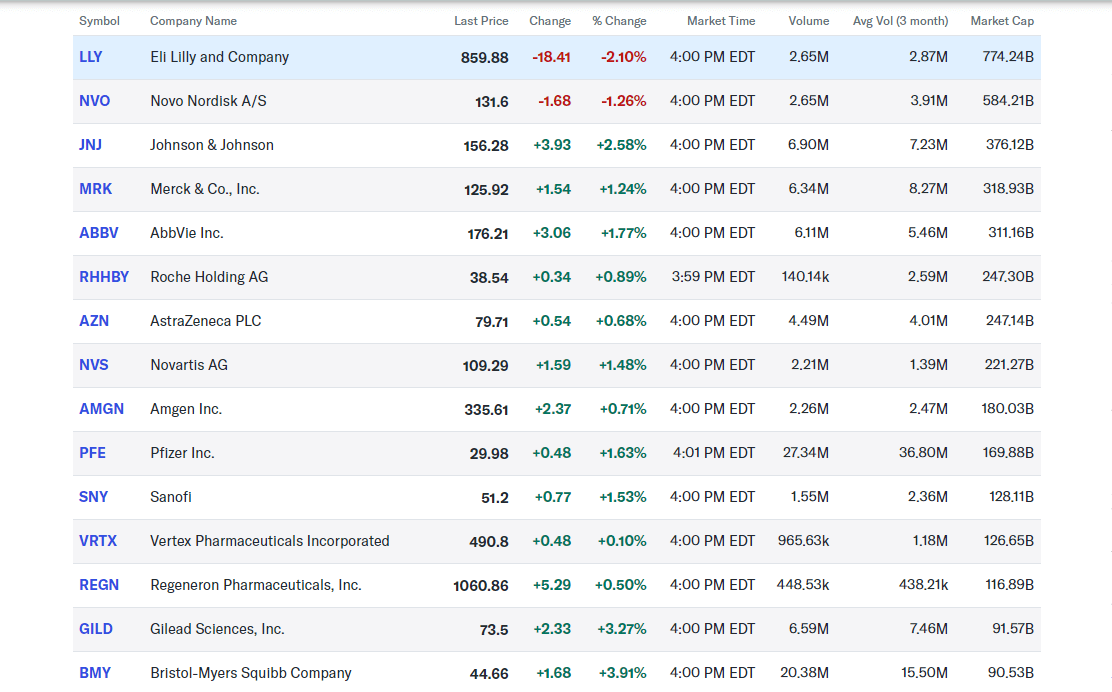Open the REGN ticker symbol link
Image resolution: width=1112 pixels, height=692 pixels.
(x=99, y=584)
